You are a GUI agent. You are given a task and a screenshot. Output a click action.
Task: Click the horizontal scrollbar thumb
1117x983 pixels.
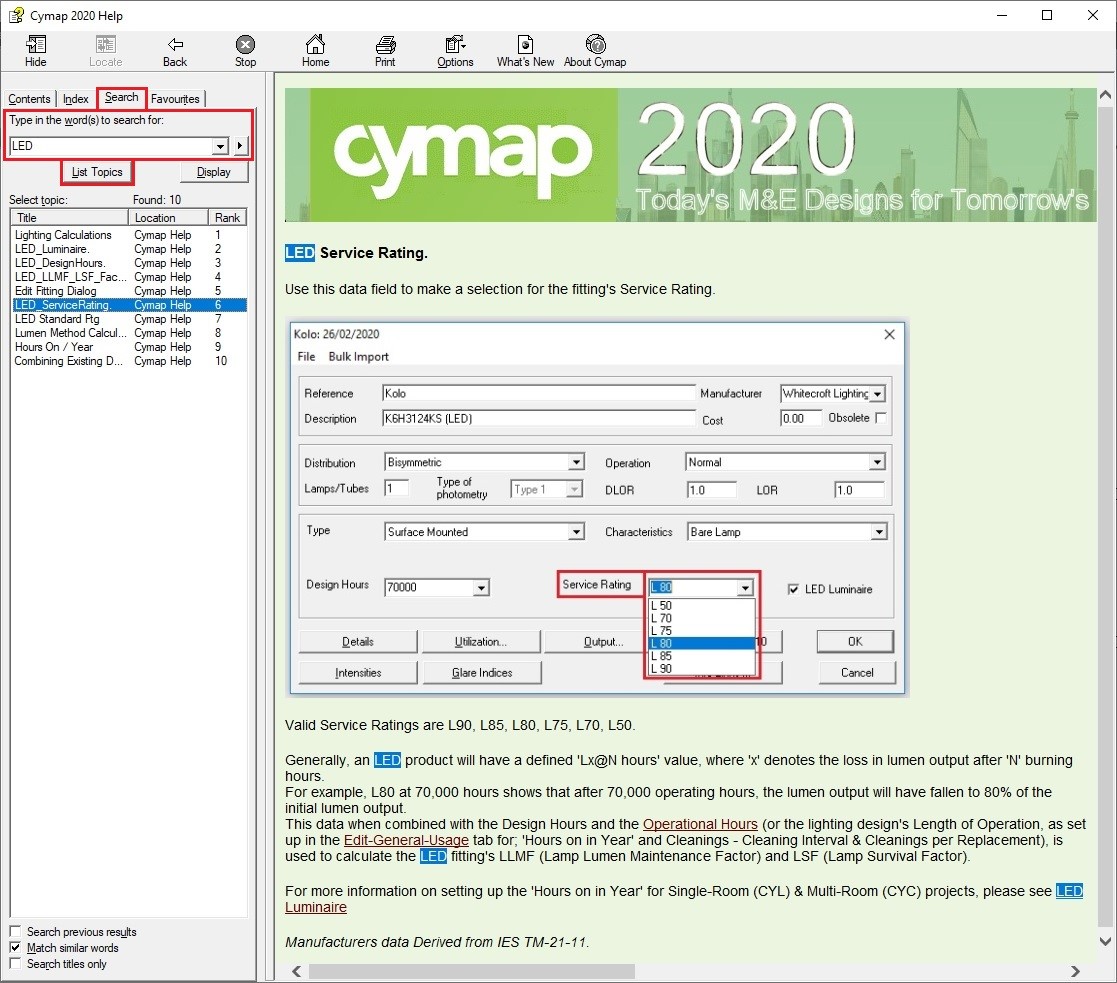(471, 972)
